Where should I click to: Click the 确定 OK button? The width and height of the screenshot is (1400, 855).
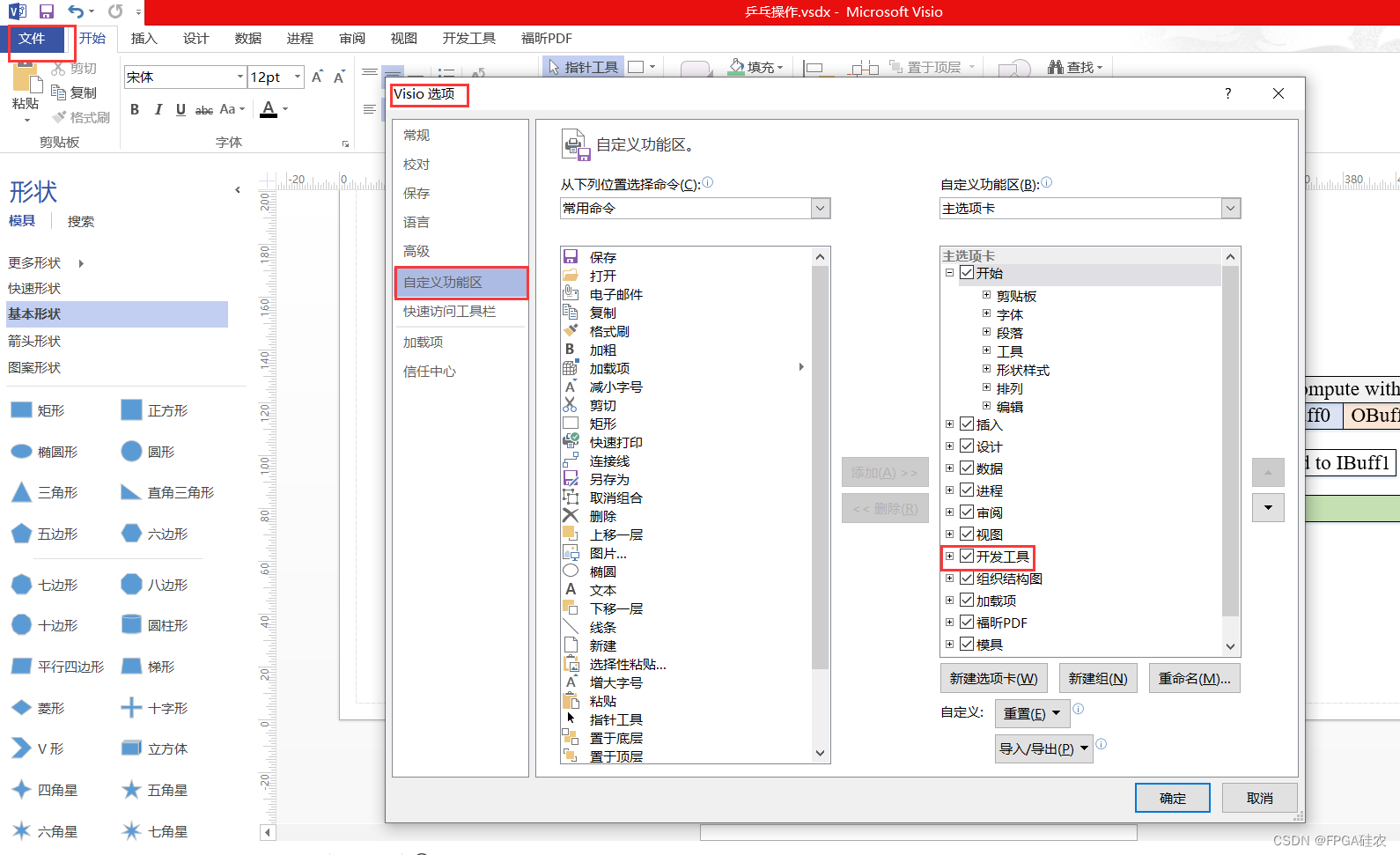1173,798
